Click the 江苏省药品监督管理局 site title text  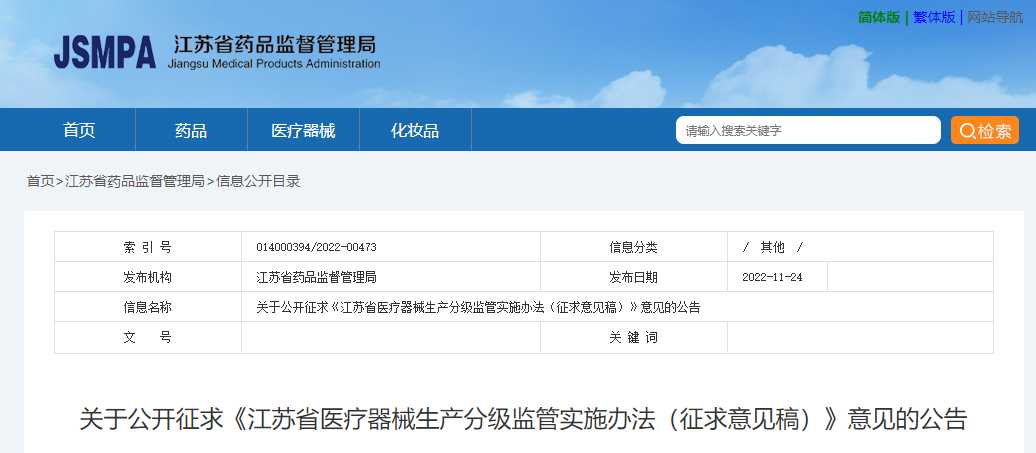[275, 44]
